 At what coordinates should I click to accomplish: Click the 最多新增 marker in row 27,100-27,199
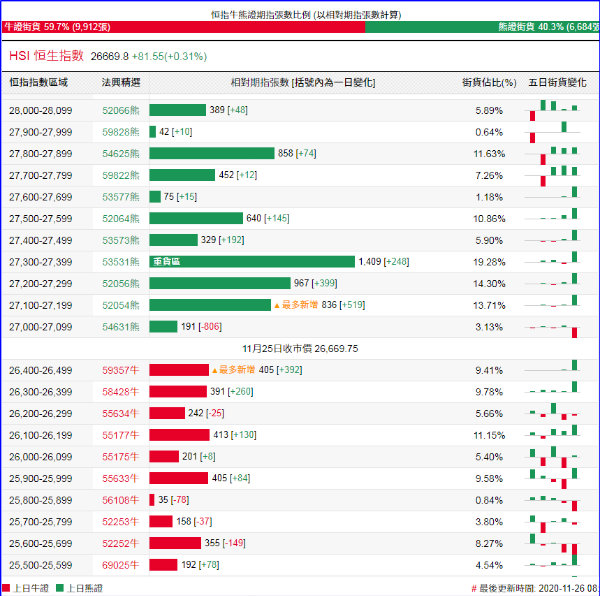pyautogui.click(x=296, y=305)
